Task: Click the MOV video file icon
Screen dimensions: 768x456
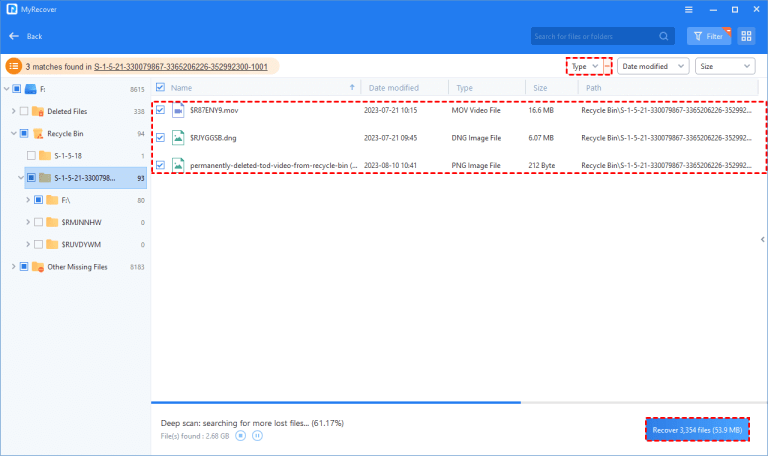Action: point(178,111)
